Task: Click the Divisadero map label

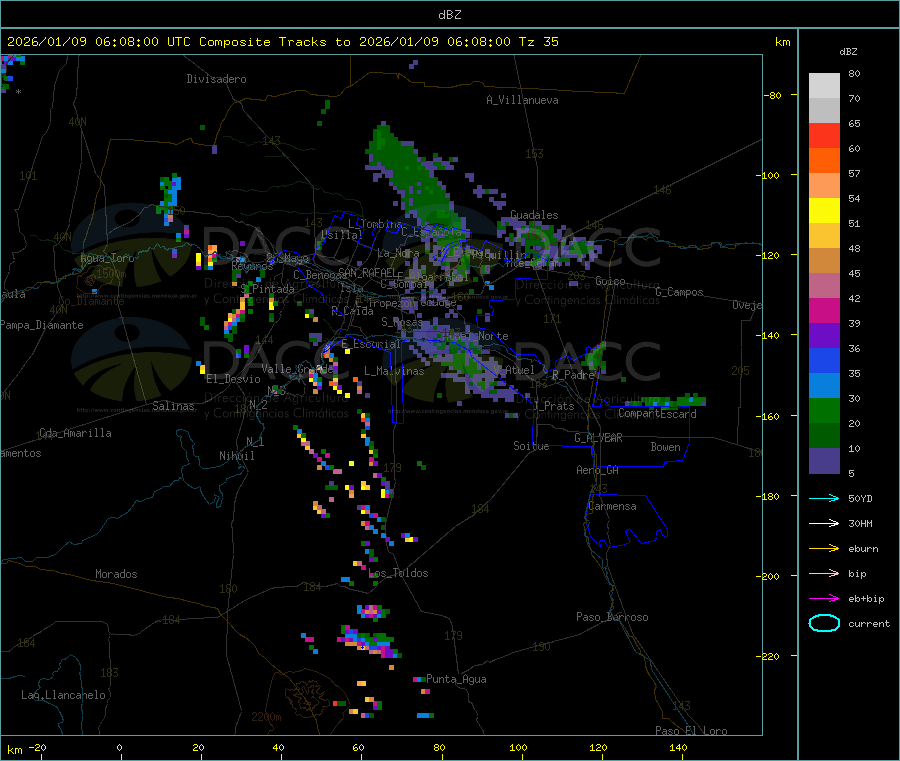Action: (x=216, y=79)
